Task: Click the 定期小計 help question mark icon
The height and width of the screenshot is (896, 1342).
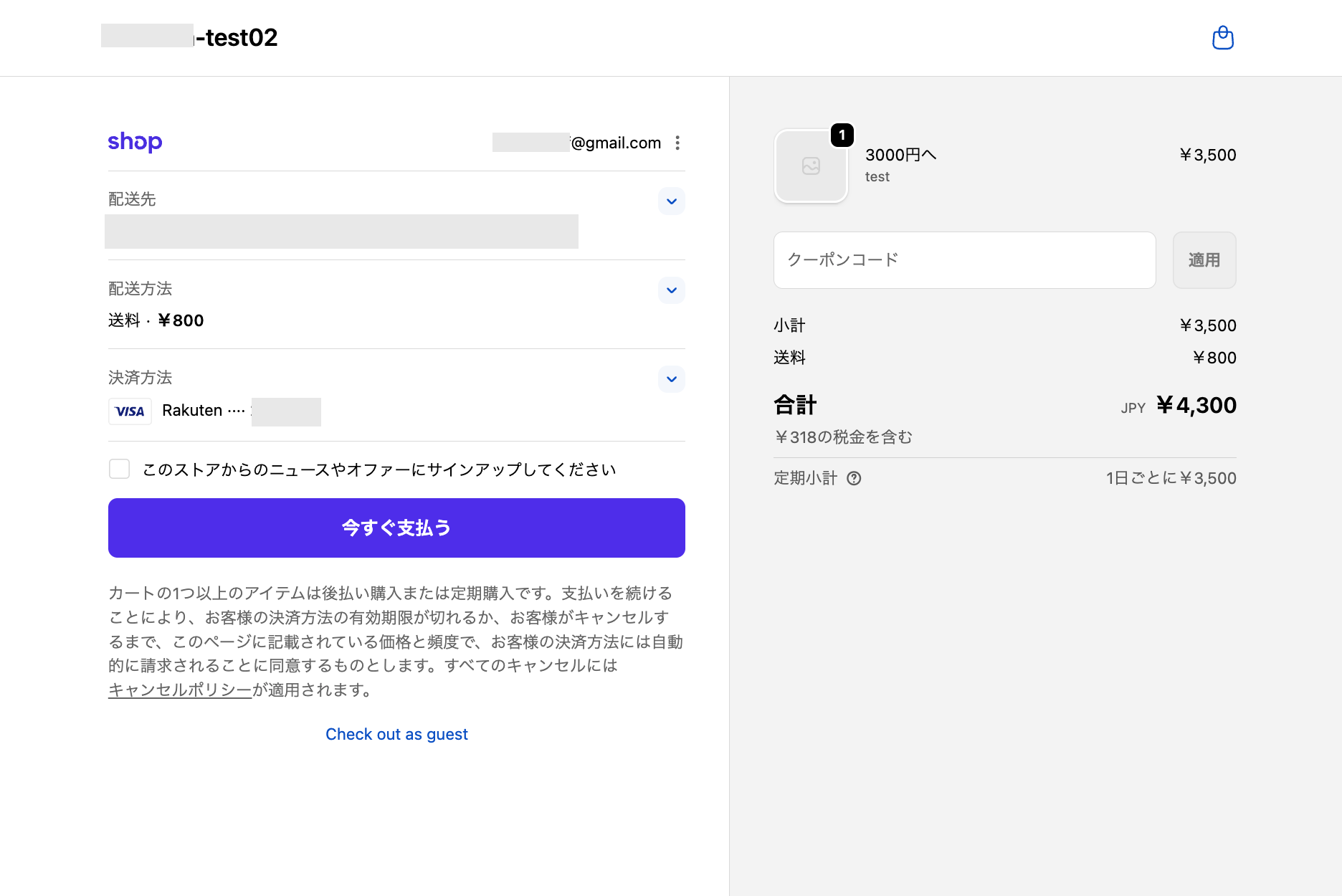Action: coord(853,478)
